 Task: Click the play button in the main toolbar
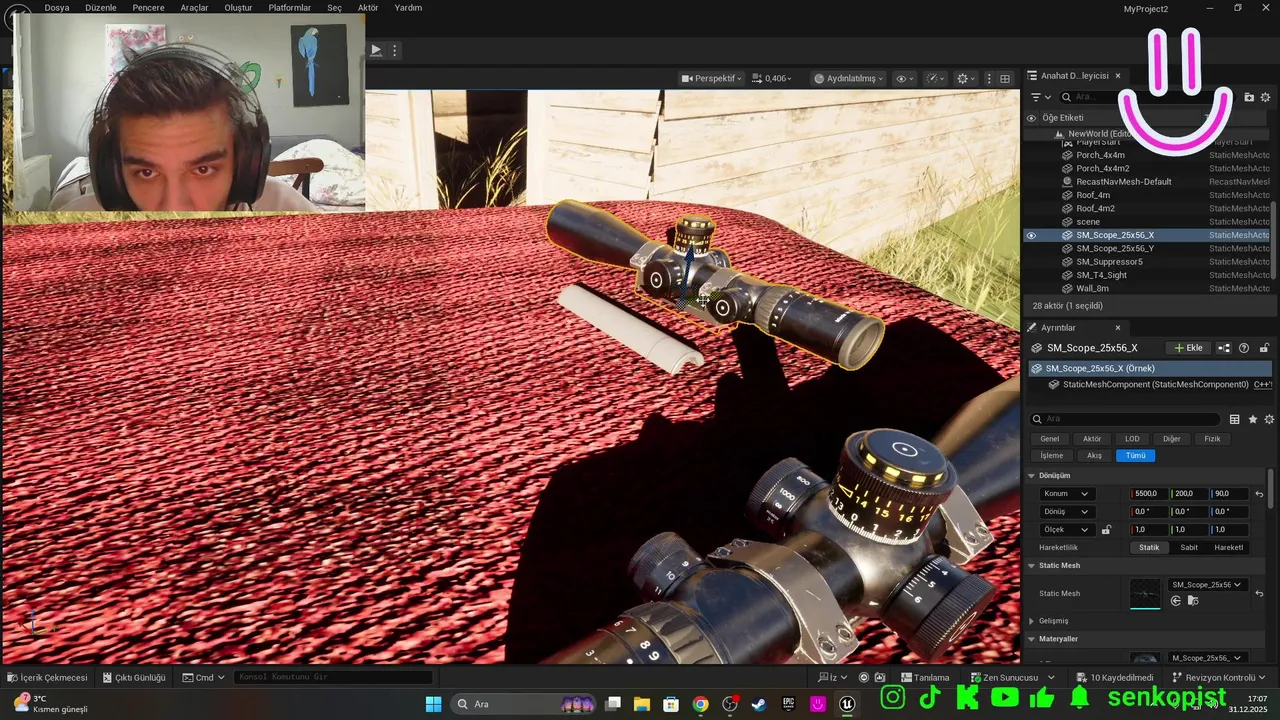(376, 50)
